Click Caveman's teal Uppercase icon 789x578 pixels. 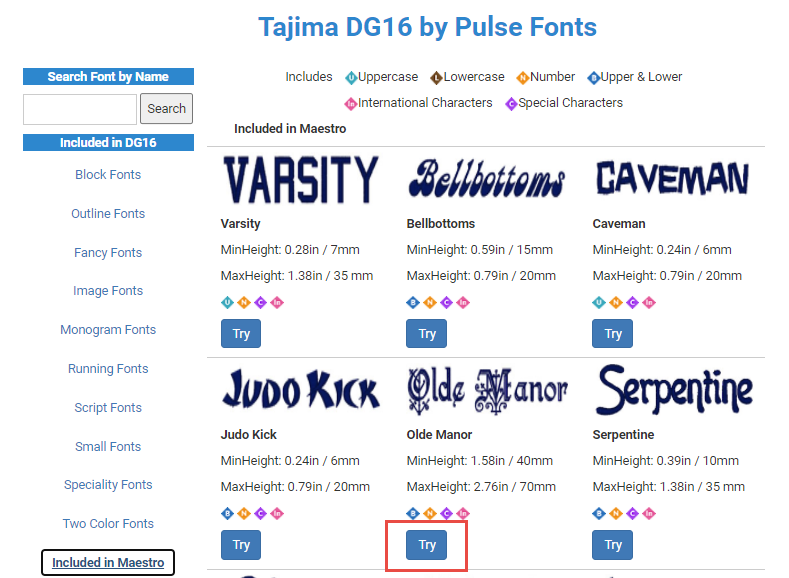599,302
